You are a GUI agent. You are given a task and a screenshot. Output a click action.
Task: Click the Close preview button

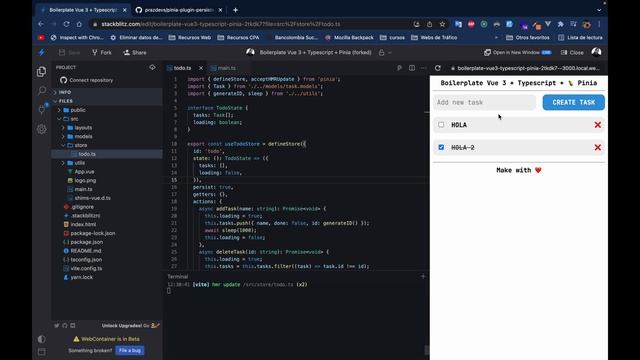[572, 52]
